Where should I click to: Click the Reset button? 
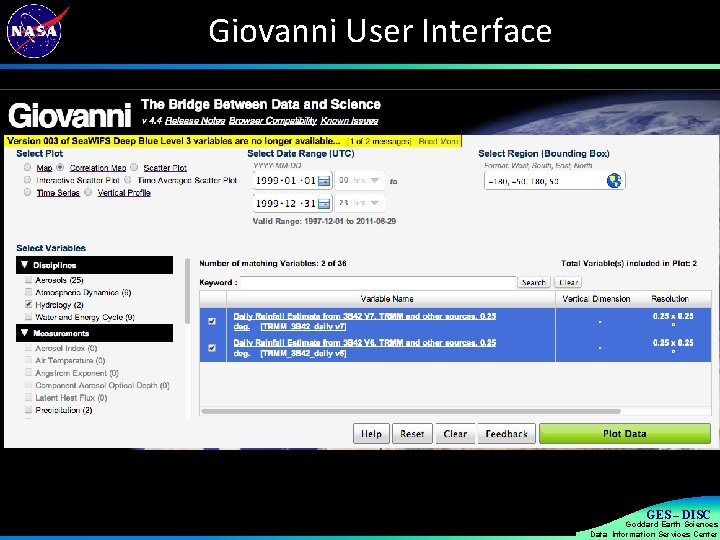pos(412,433)
